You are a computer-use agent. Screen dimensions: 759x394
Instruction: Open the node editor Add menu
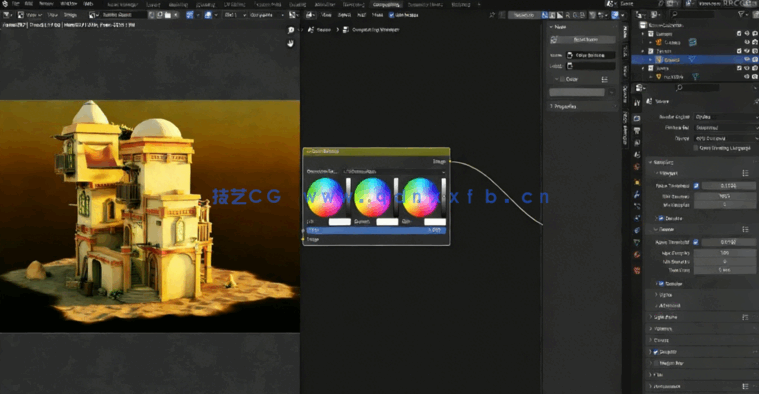coord(361,15)
